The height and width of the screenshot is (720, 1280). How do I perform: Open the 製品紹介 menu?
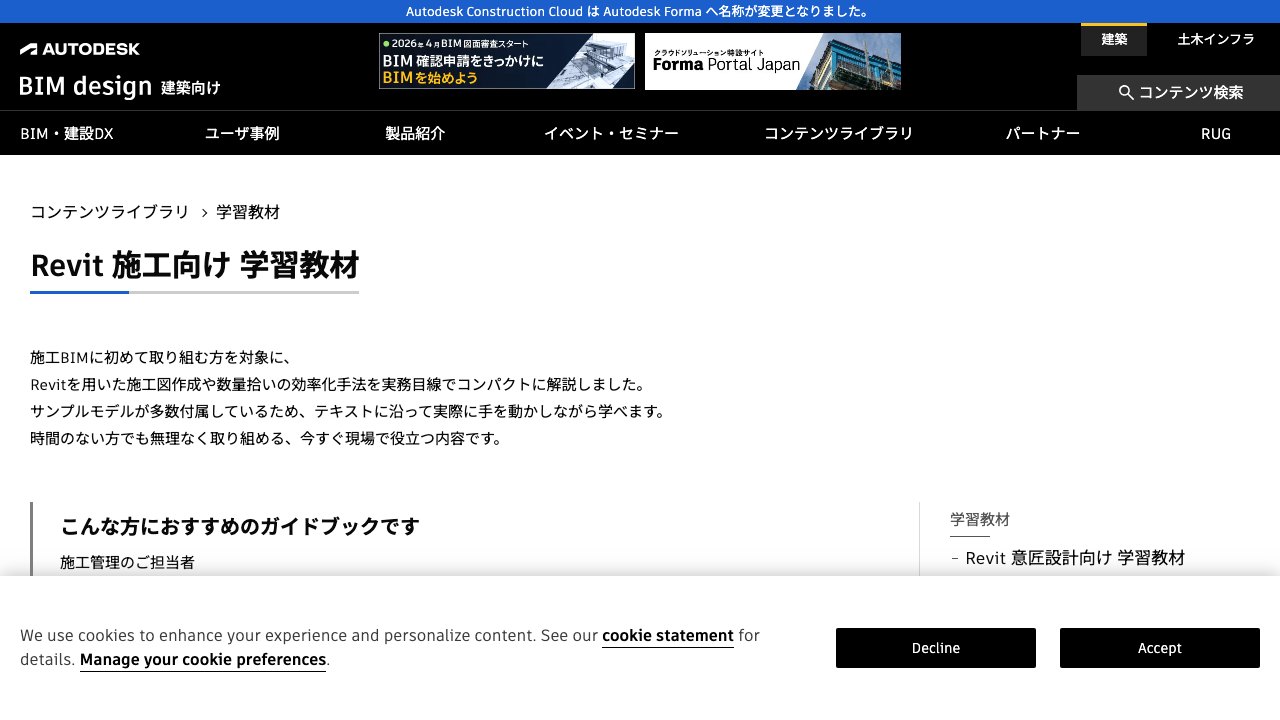point(415,133)
